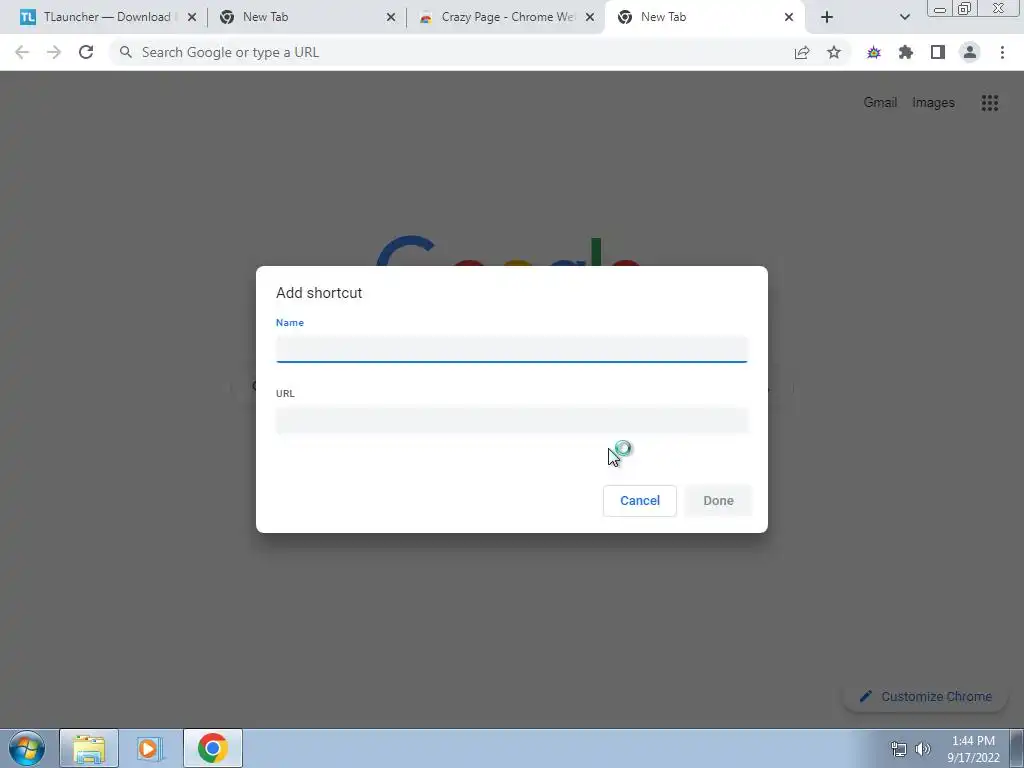Bookmark this tab with the star icon
Screen dimensions: 1024x768
pos(834,52)
